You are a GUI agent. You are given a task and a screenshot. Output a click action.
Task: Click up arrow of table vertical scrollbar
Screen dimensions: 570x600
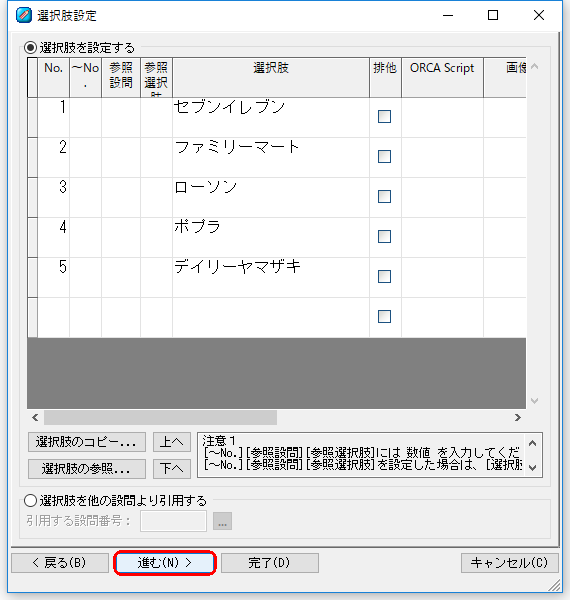pos(535,66)
